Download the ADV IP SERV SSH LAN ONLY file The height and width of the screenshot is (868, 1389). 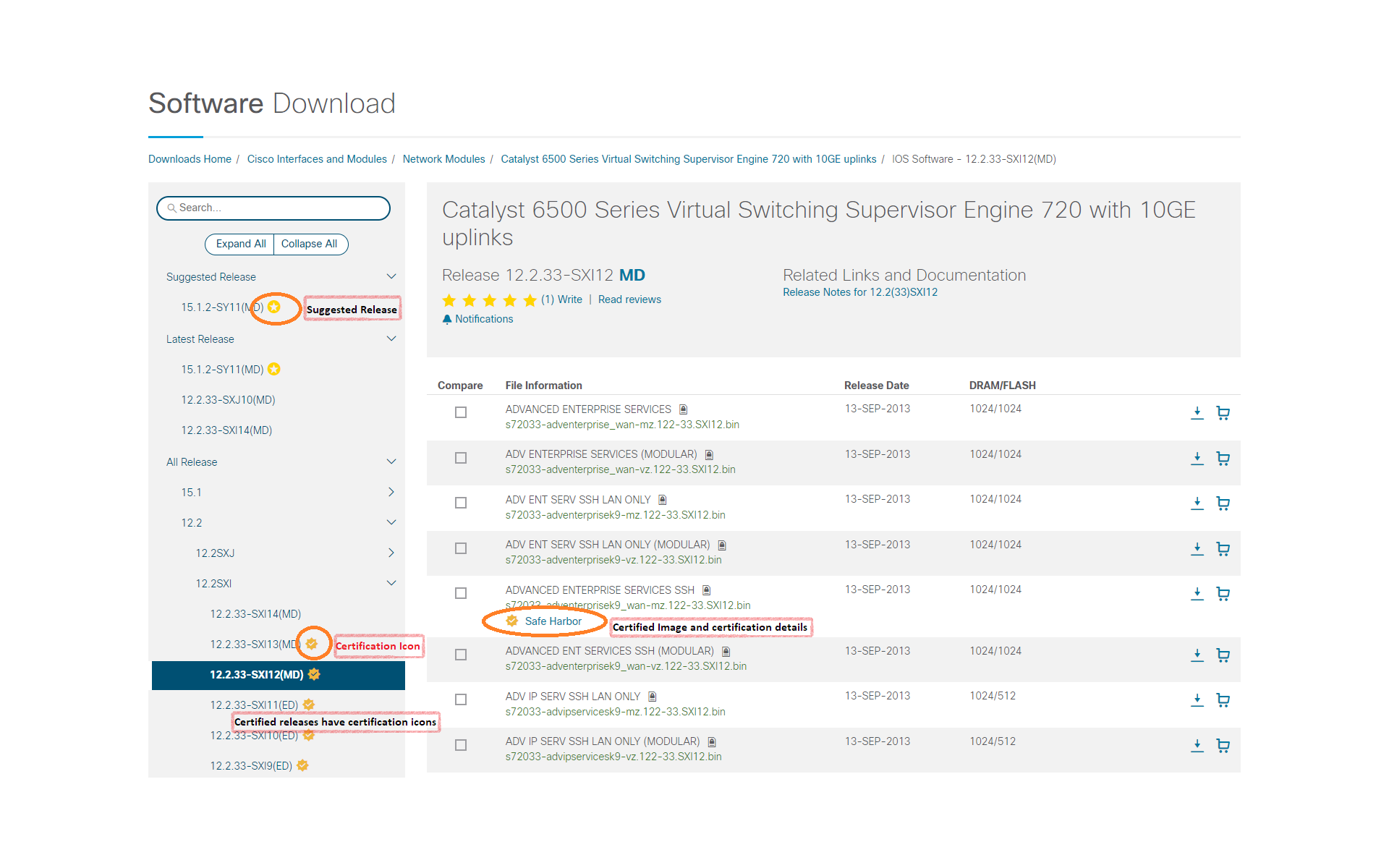pos(1197,699)
